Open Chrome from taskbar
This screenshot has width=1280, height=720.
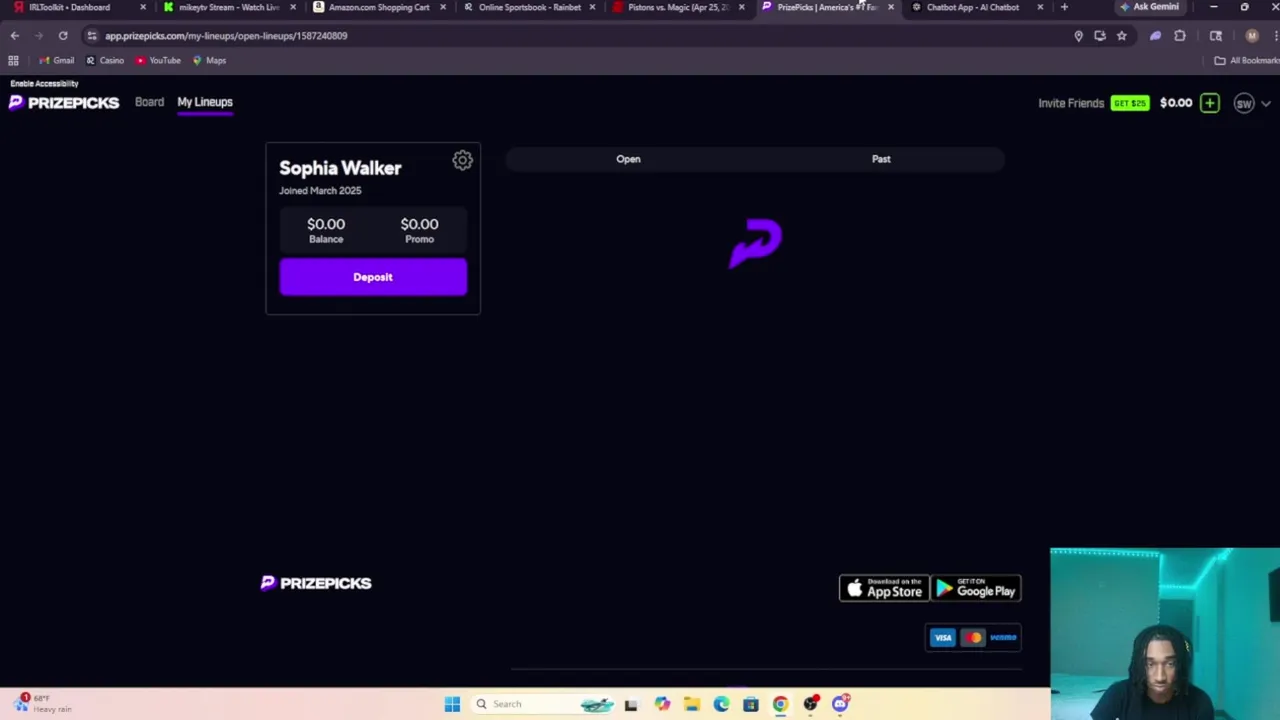click(x=780, y=704)
